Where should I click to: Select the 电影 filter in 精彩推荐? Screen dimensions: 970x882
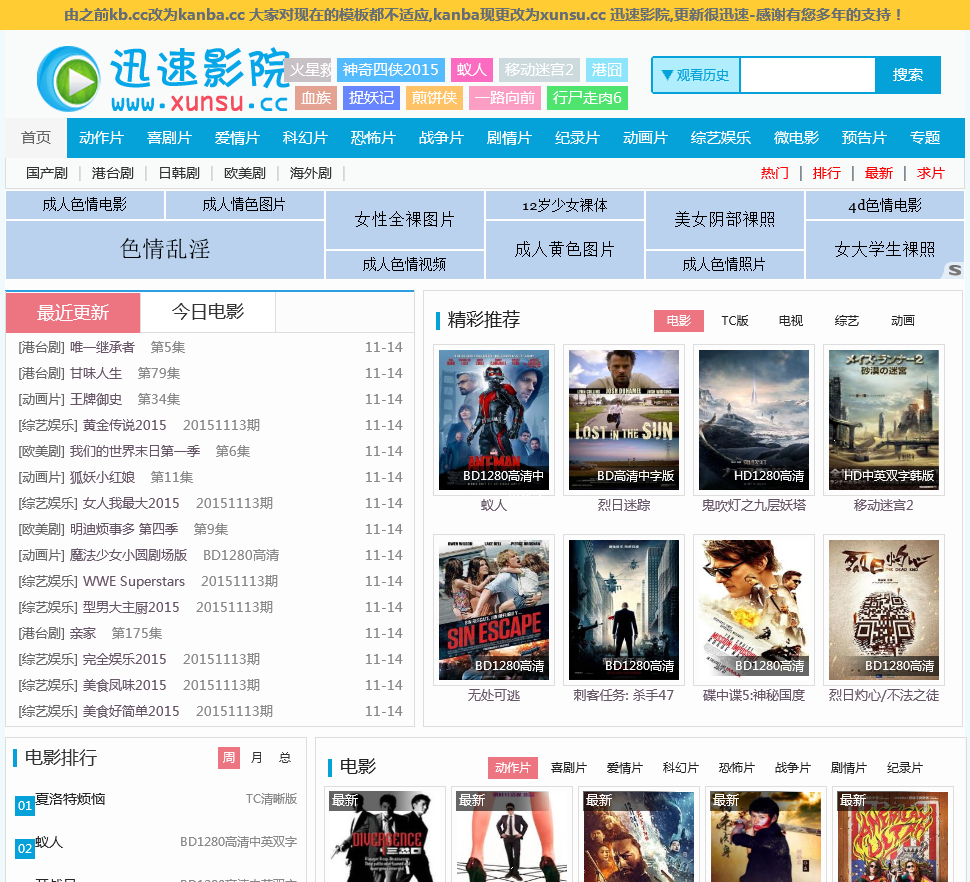point(679,320)
